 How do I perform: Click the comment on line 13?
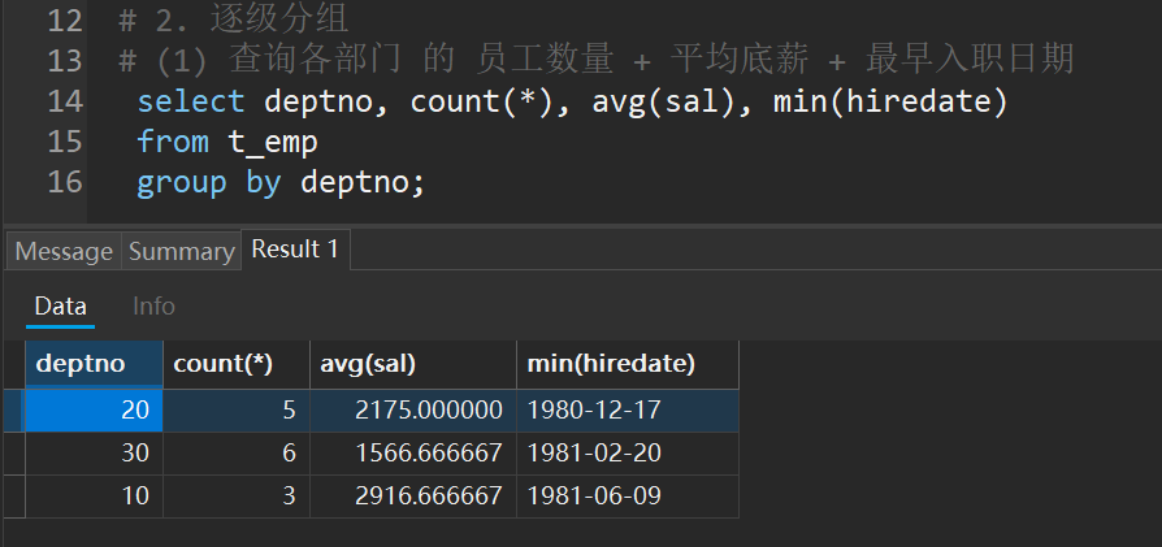[597, 61]
